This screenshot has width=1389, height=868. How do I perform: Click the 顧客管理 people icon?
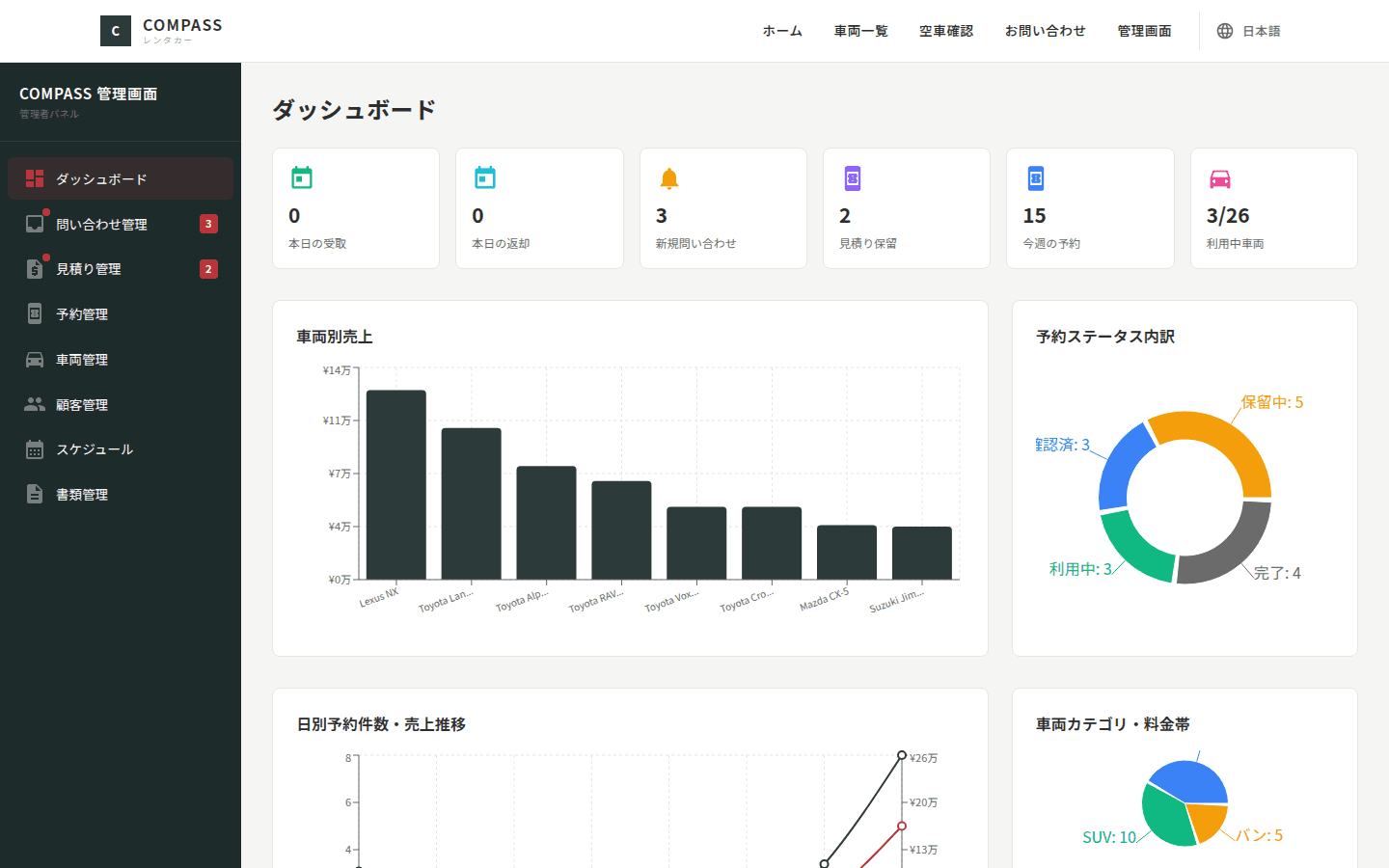[x=35, y=404]
